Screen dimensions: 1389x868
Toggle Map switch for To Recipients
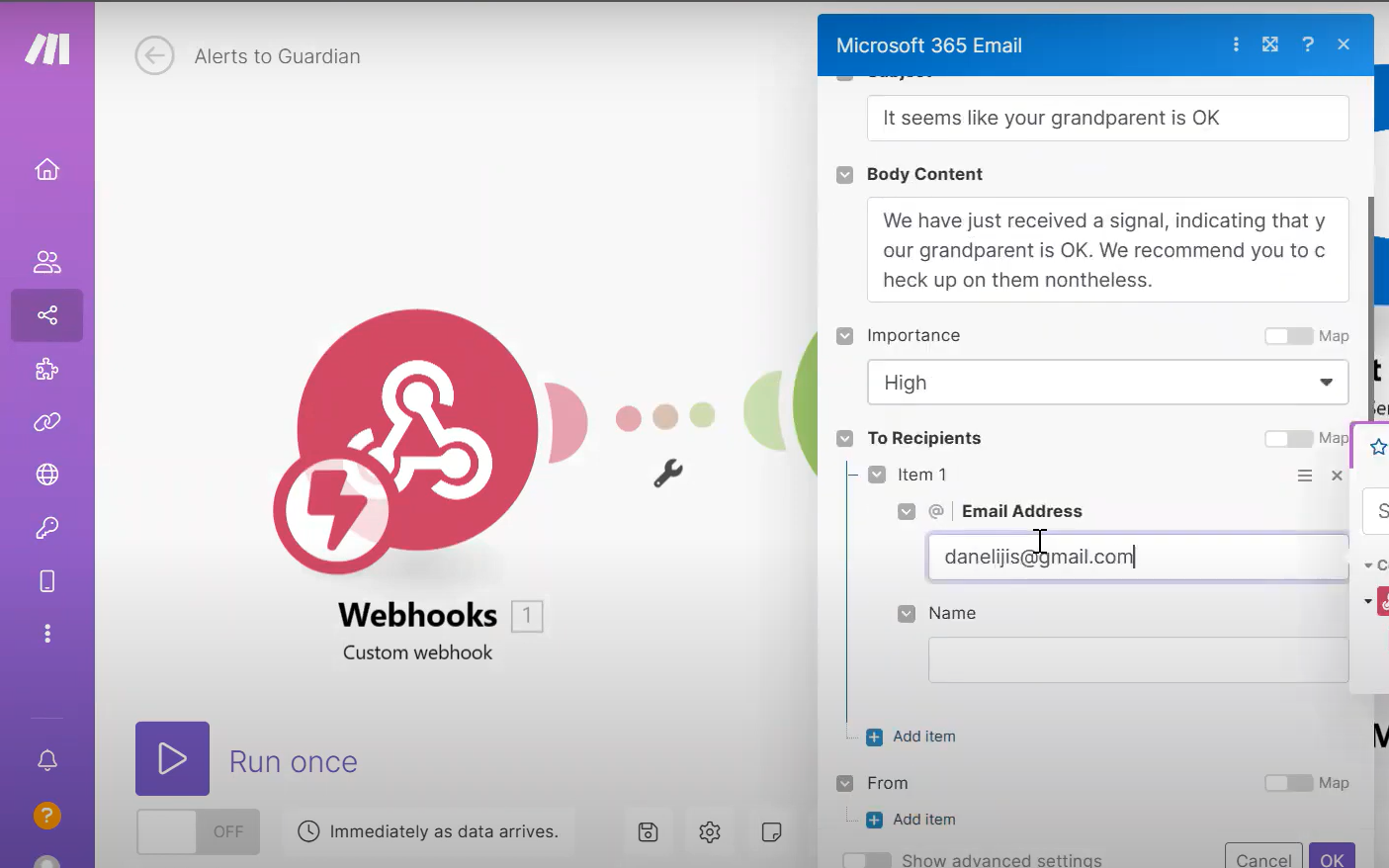1289,438
